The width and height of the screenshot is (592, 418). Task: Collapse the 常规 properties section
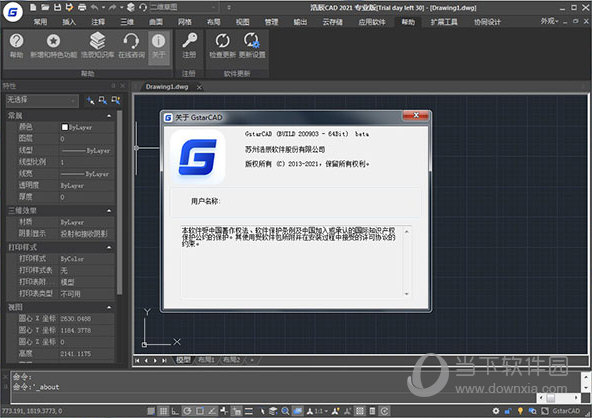(x=109, y=116)
